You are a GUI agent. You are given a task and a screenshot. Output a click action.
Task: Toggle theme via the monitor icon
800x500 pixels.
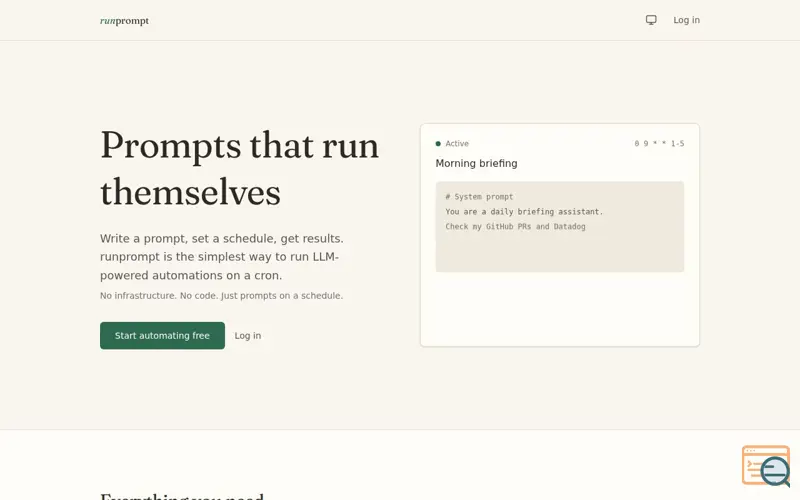pos(651,20)
